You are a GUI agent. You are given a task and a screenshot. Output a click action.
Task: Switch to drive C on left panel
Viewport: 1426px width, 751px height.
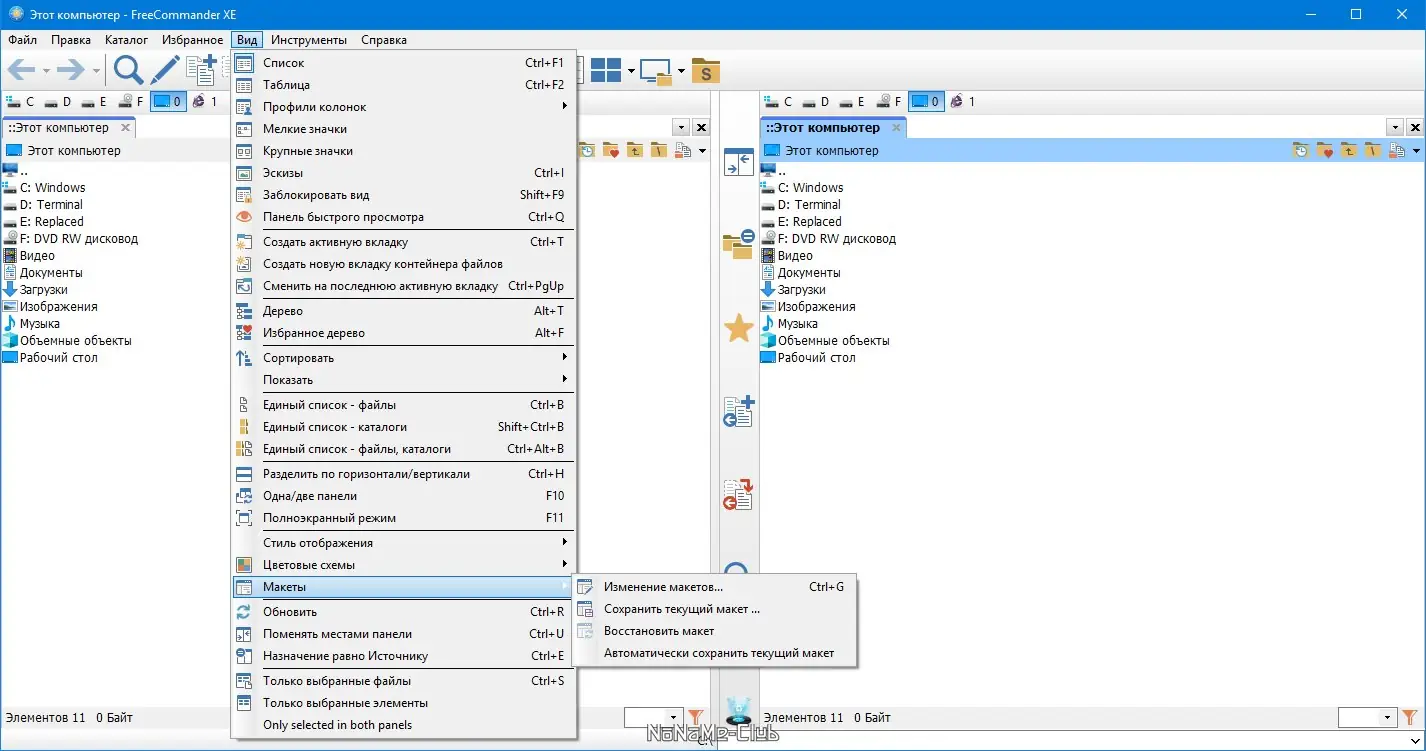click(x=22, y=101)
